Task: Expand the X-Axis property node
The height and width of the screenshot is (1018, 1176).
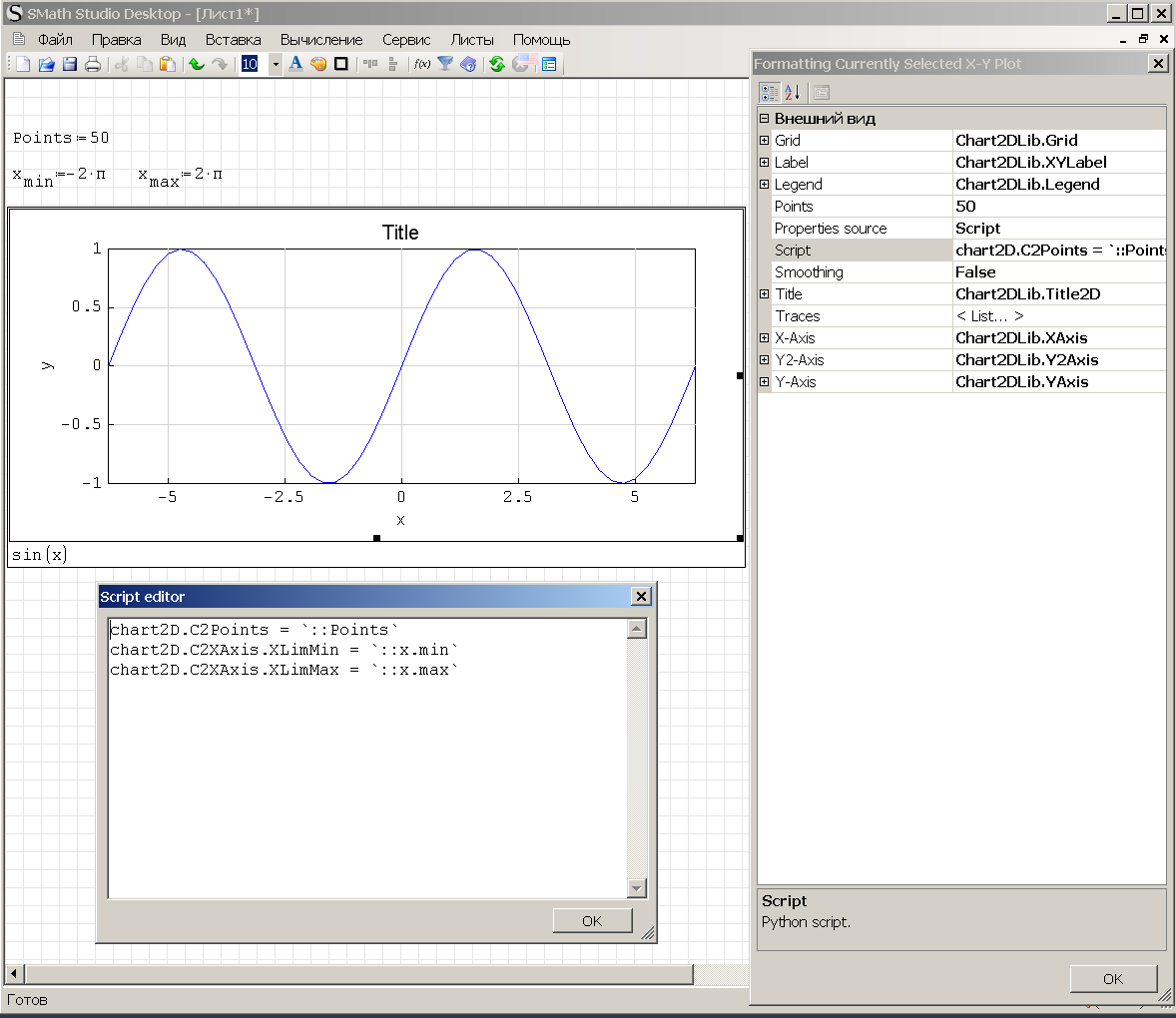Action: [765, 338]
